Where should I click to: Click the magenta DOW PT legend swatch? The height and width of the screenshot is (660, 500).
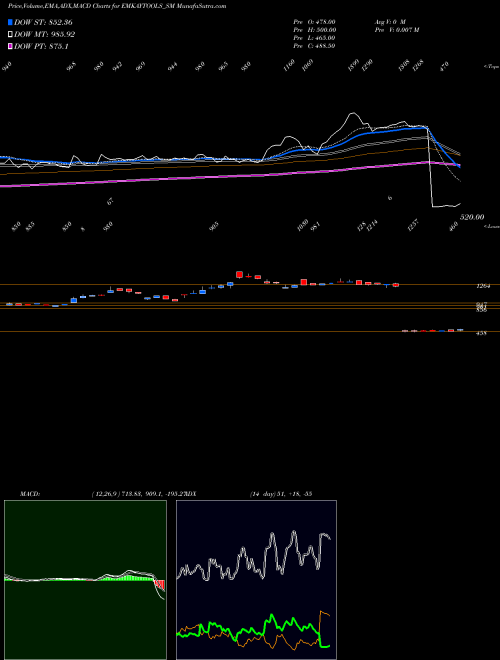pos(10,47)
